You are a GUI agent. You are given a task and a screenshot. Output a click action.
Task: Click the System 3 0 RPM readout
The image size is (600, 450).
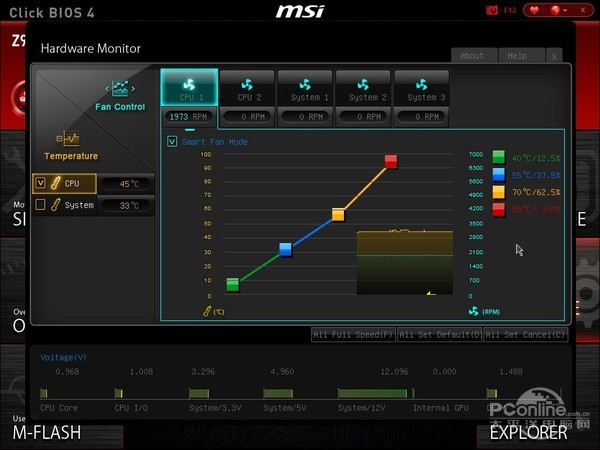pos(422,117)
